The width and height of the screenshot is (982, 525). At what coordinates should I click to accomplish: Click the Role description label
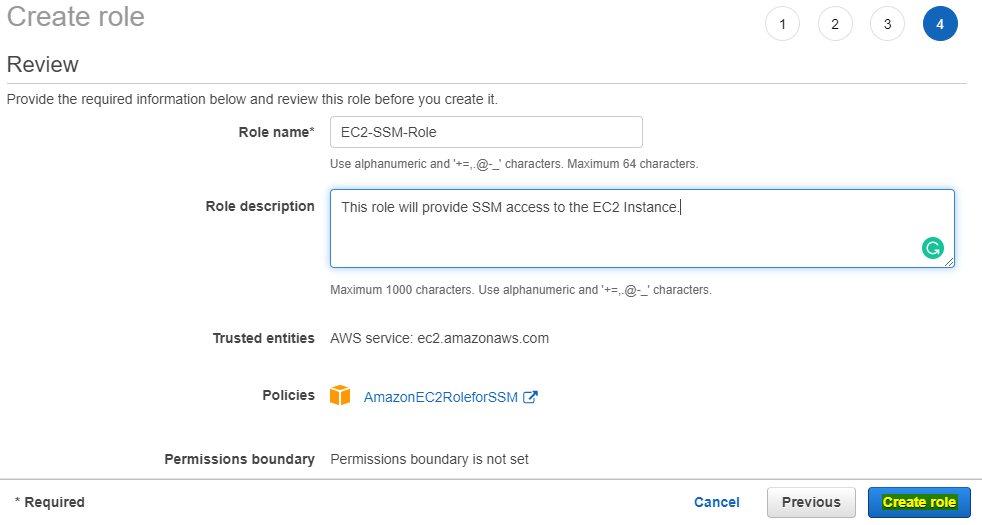(x=260, y=206)
